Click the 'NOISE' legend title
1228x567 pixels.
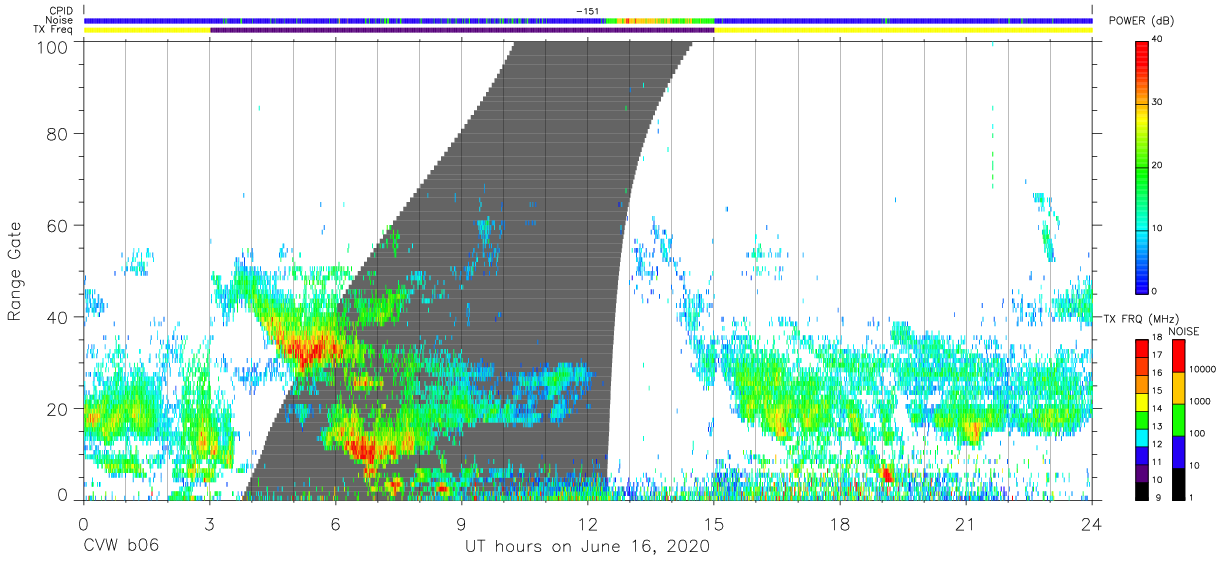point(1183,331)
